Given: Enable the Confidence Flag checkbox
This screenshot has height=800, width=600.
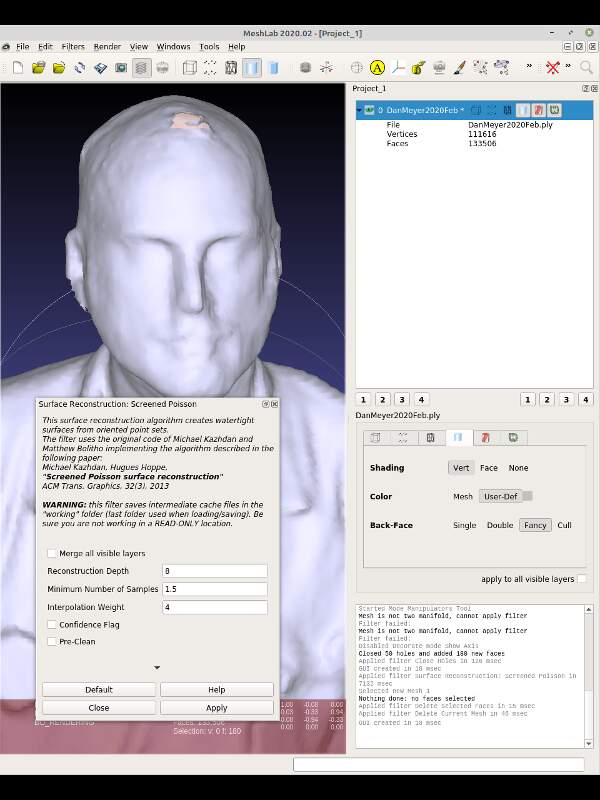Looking at the screenshot, I should point(52,624).
